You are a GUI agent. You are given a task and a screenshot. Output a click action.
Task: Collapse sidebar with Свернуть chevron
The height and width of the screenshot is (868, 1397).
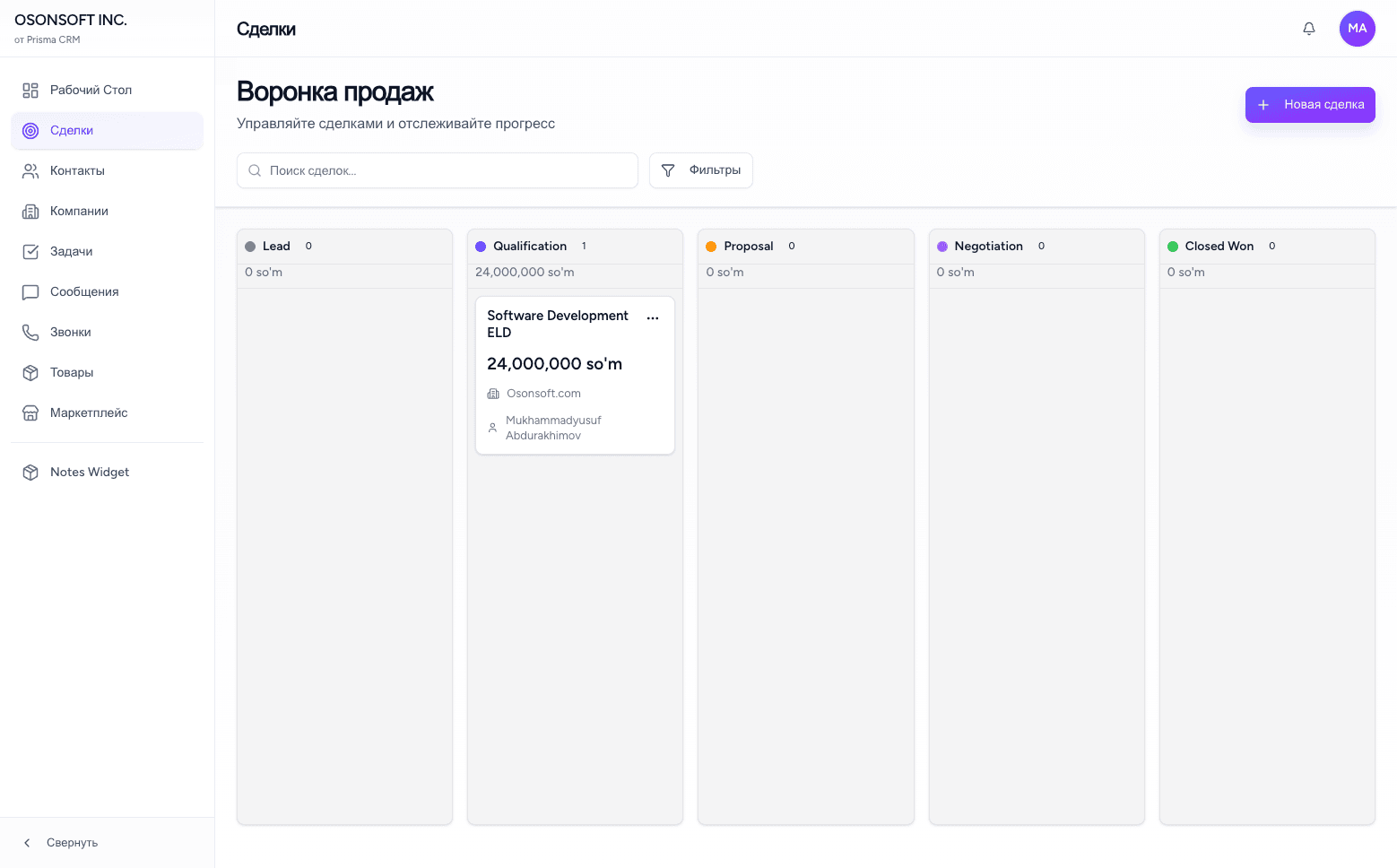point(27,843)
